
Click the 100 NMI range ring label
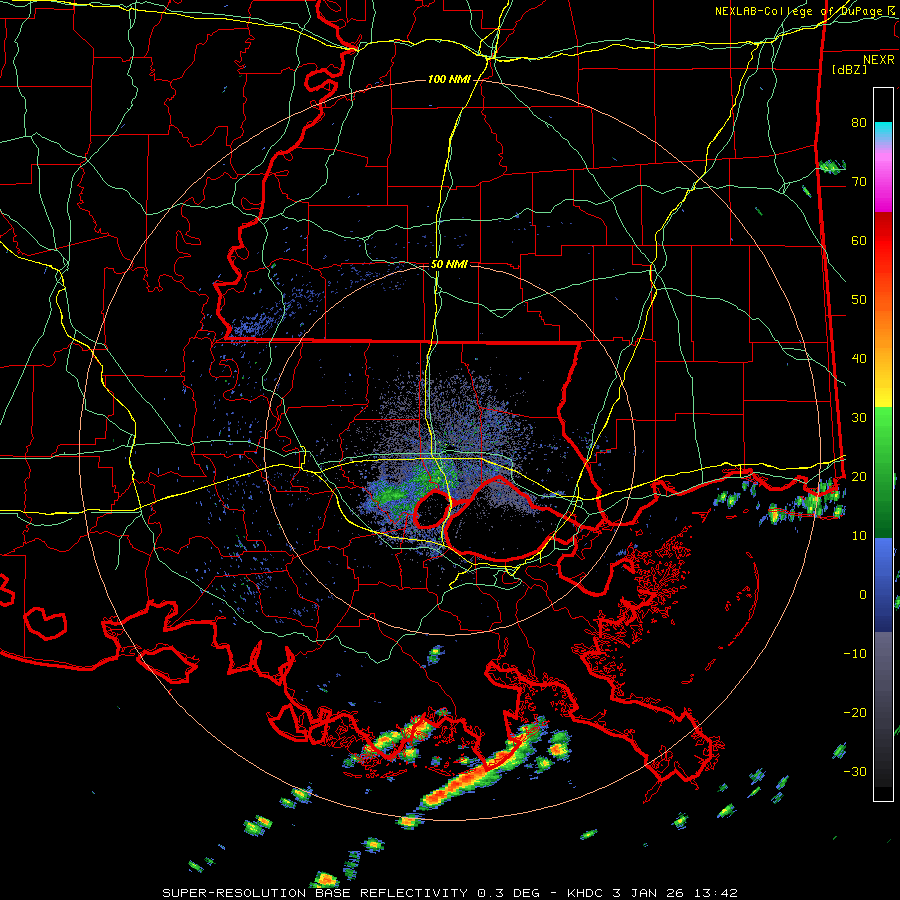pos(449,79)
